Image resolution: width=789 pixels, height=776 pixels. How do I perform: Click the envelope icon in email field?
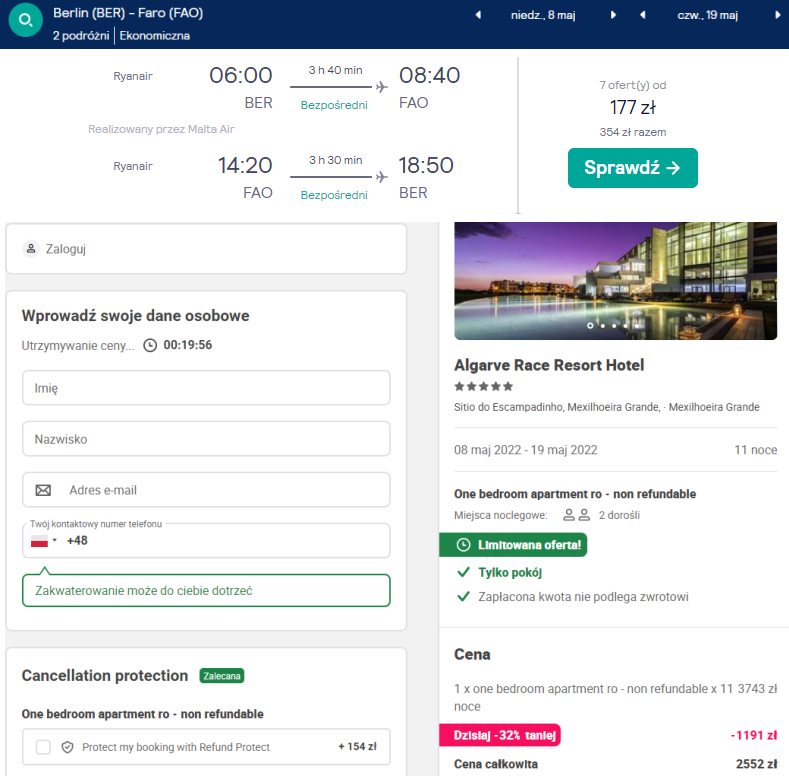pyautogui.click(x=43, y=490)
